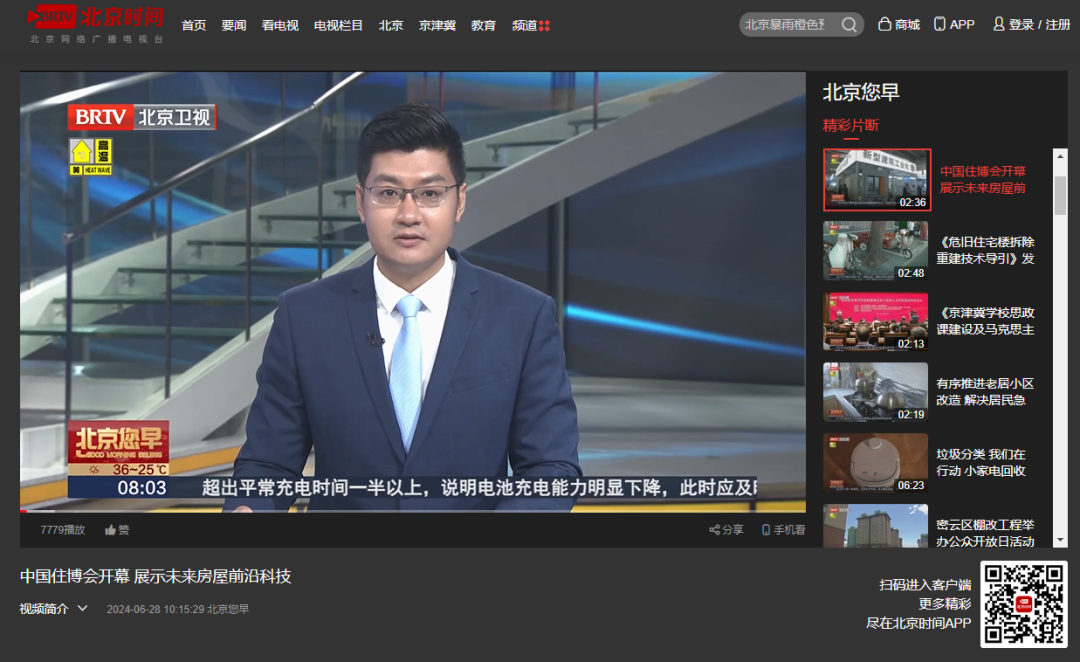Screen dimensions: 1080x662
Task: Click 登录/注册 to sign in
Action: (1030, 24)
